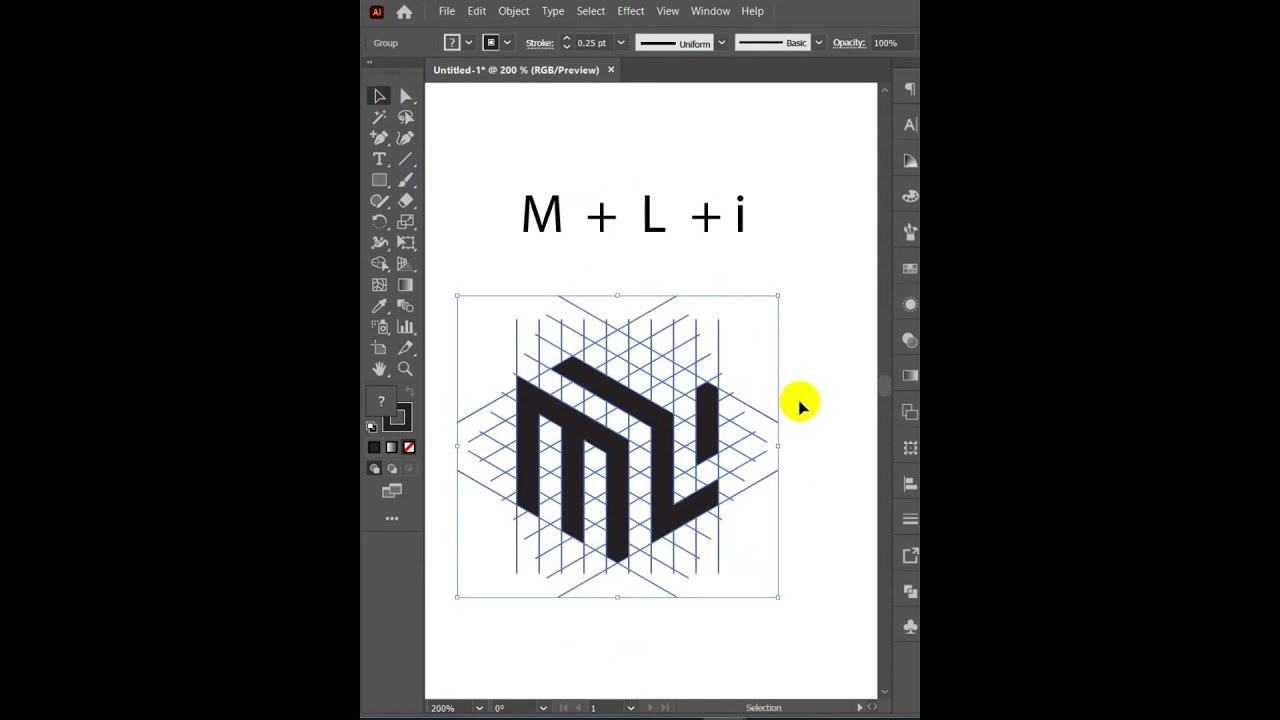Open artboard number dropdown

click(x=630, y=708)
